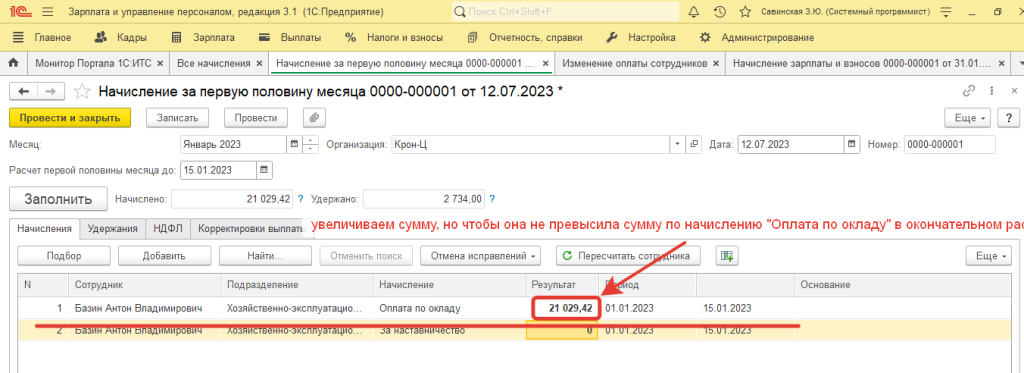Select the Корректировки выплаты tab

click(x=251, y=229)
